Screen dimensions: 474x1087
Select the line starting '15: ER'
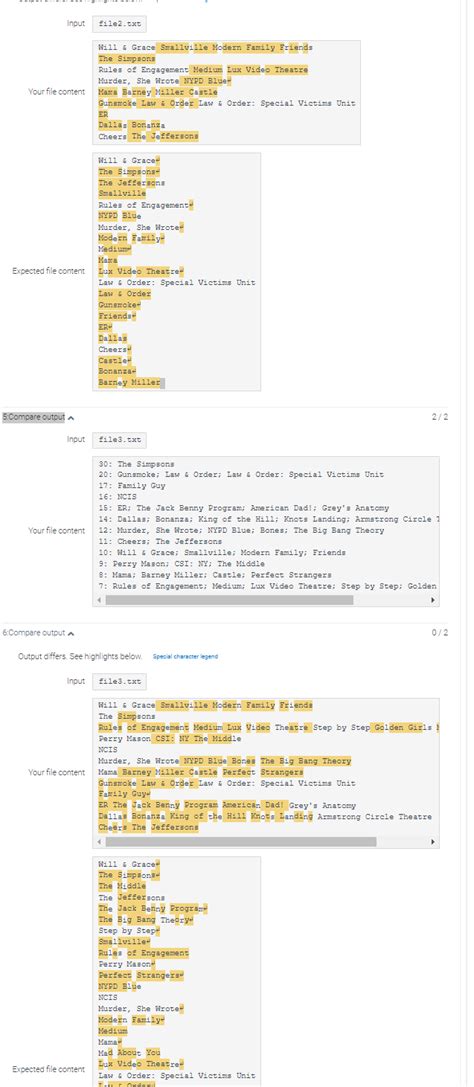pos(244,508)
